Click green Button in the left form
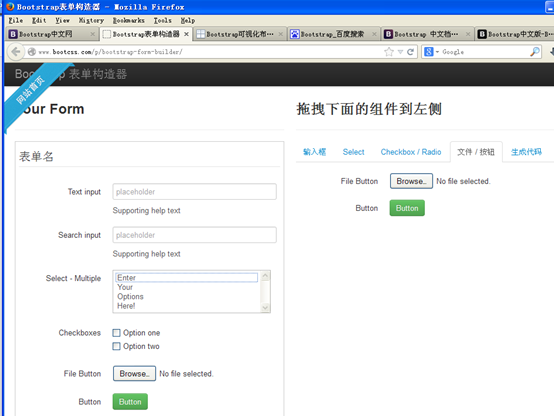Viewport: 554px width, 416px height. click(x=130, y=402)
